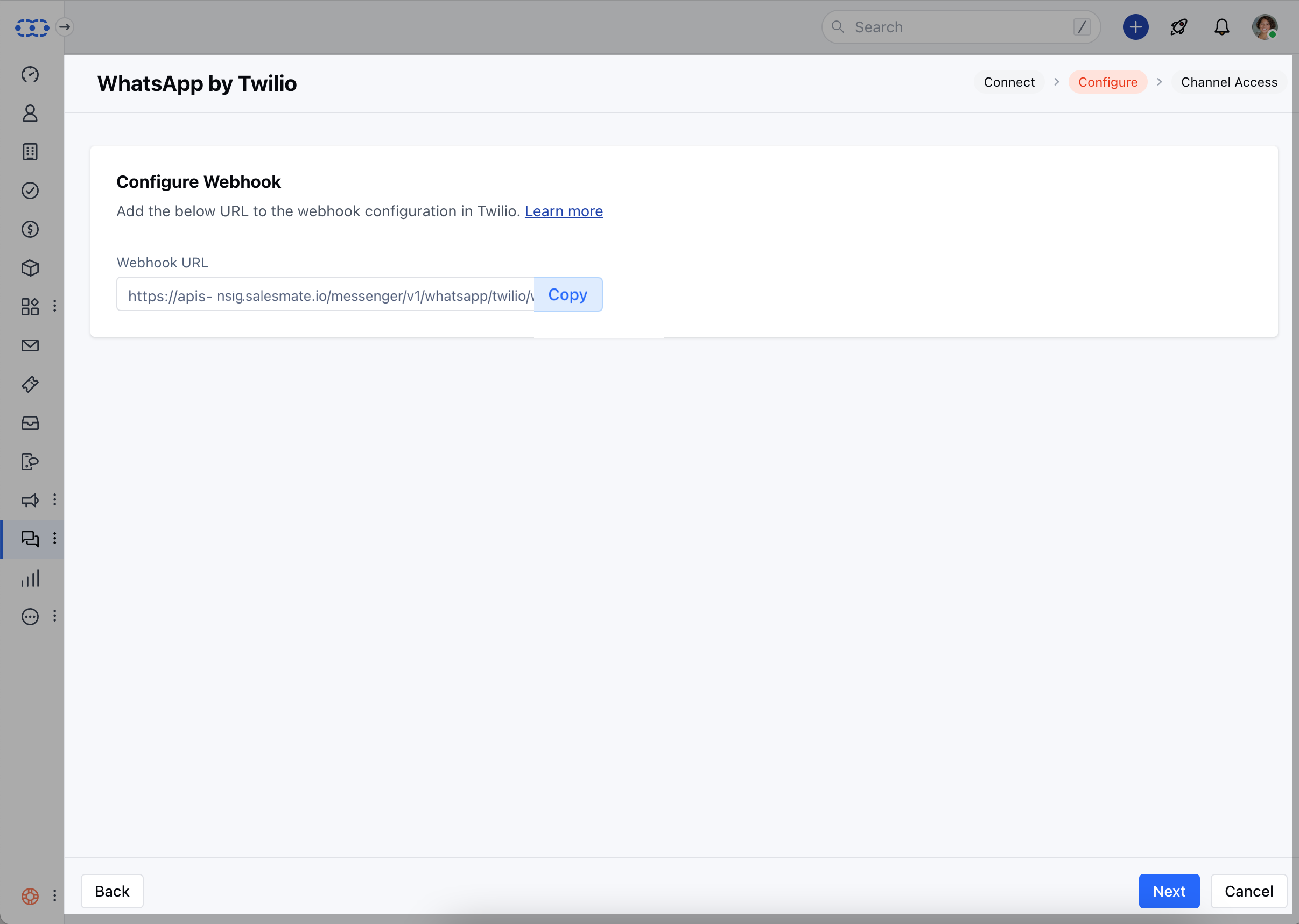Open Companies building icon in sidebar
Screen dimensions: 1299x924
pos(30,152)
